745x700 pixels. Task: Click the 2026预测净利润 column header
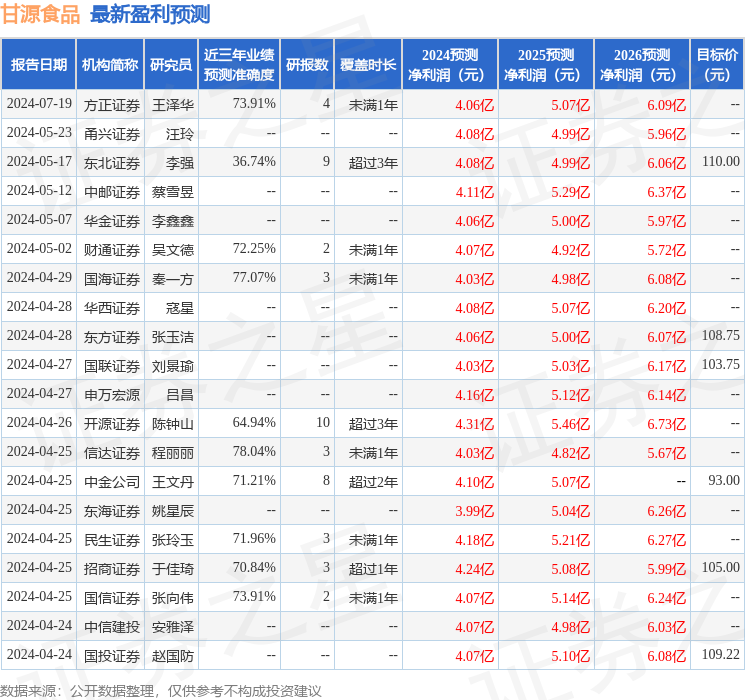(642, 65)
